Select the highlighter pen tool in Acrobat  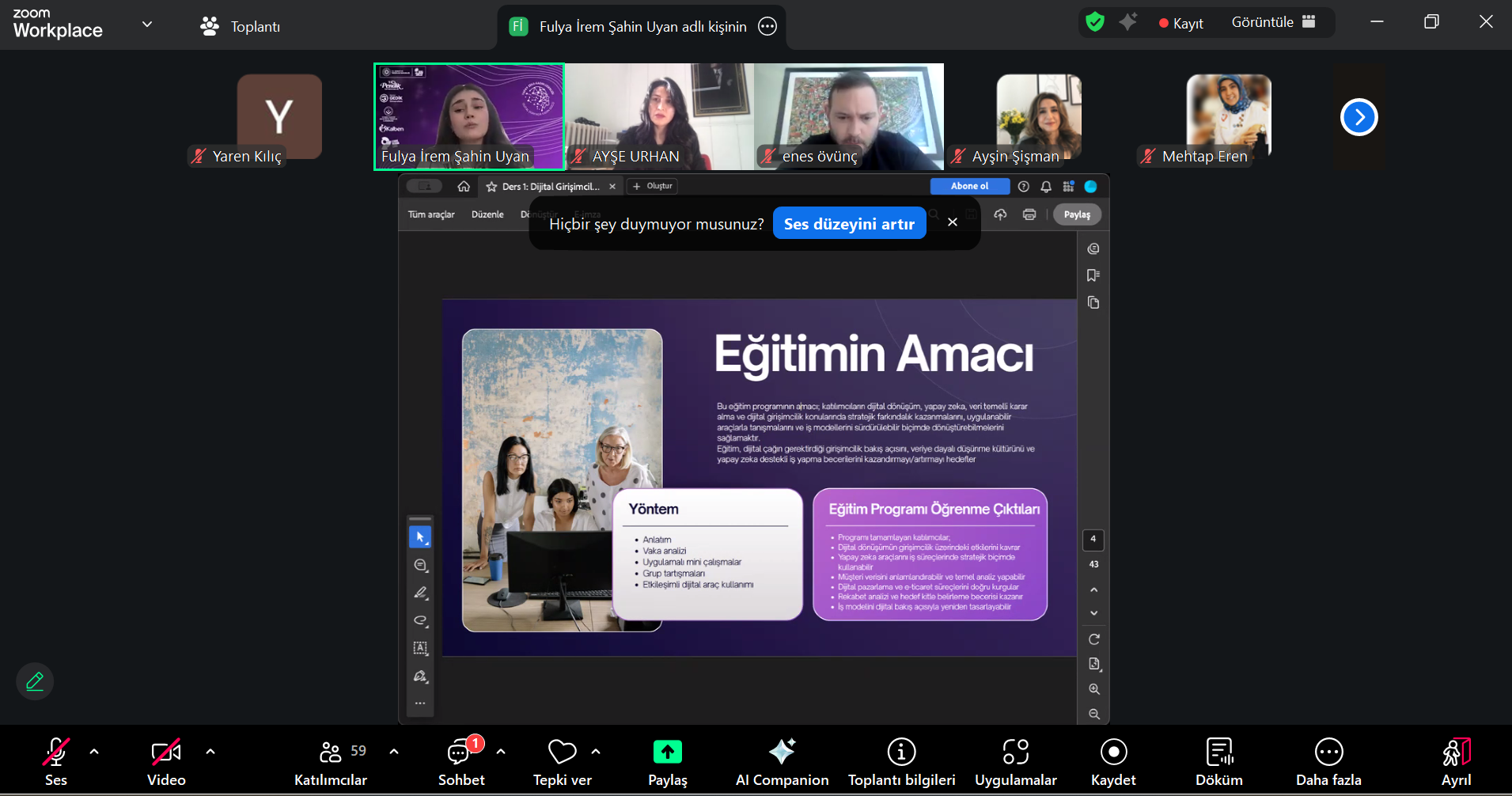click(420, 593)
